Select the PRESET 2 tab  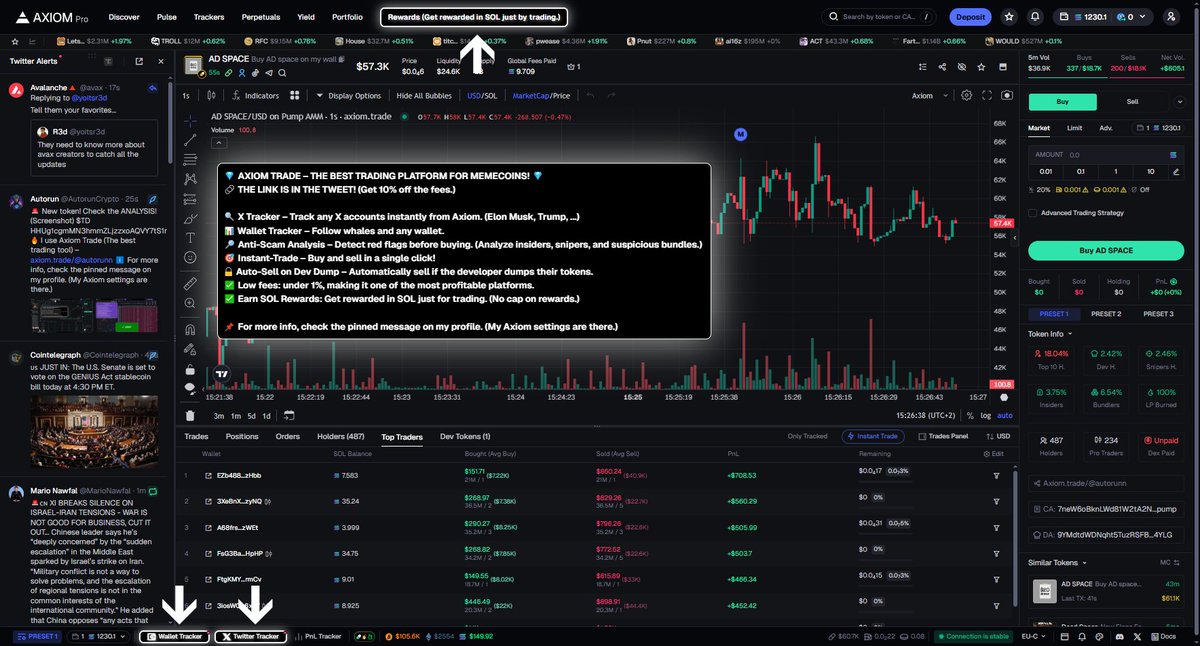pyautogui.click(x=1105, y=314)
